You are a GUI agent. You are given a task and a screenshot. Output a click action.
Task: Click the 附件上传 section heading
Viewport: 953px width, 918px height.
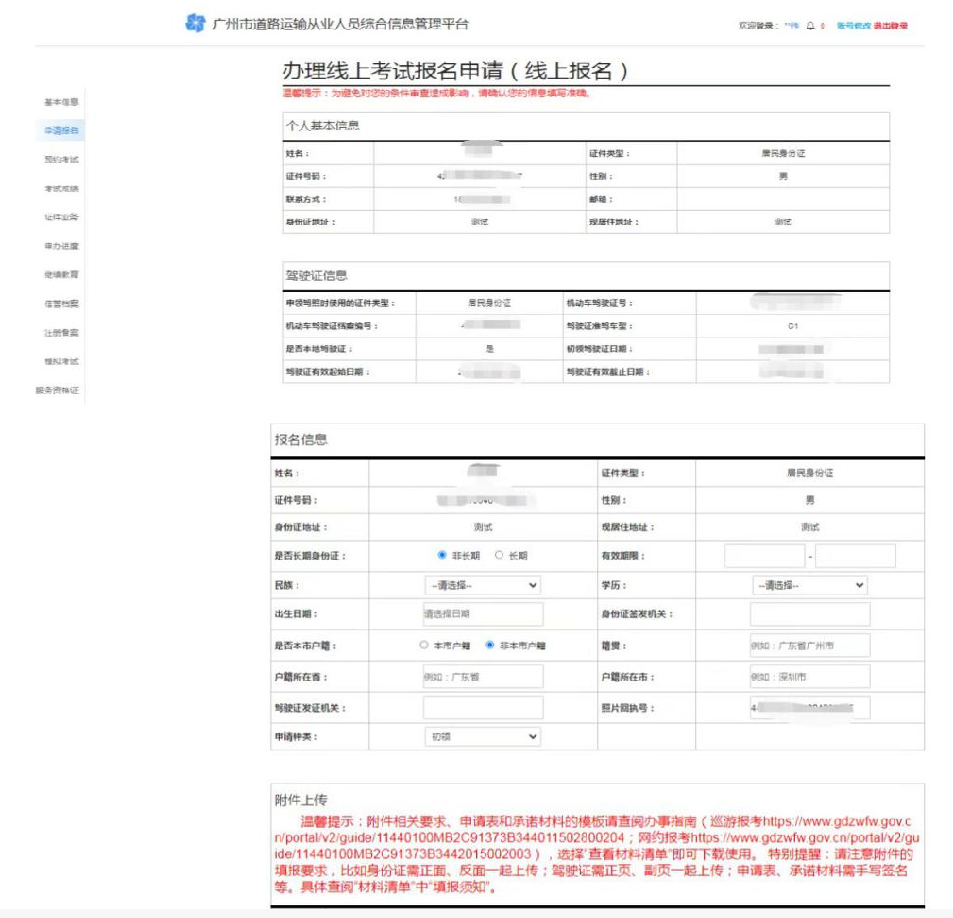(x=301, y=800)
